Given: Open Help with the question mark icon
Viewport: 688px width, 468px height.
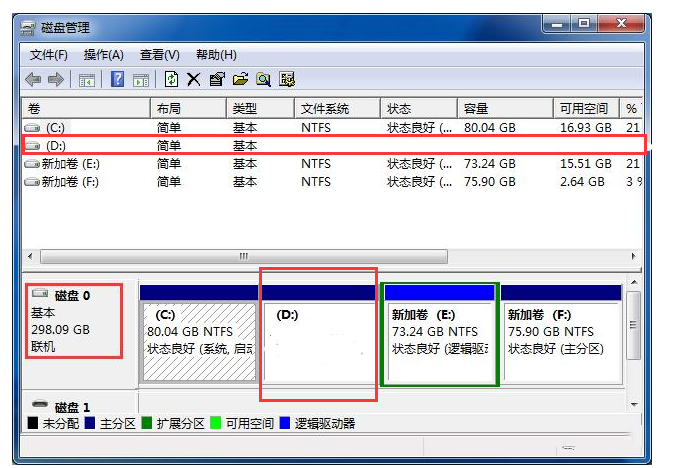Looking at the screenshot, I should (117, 79).
